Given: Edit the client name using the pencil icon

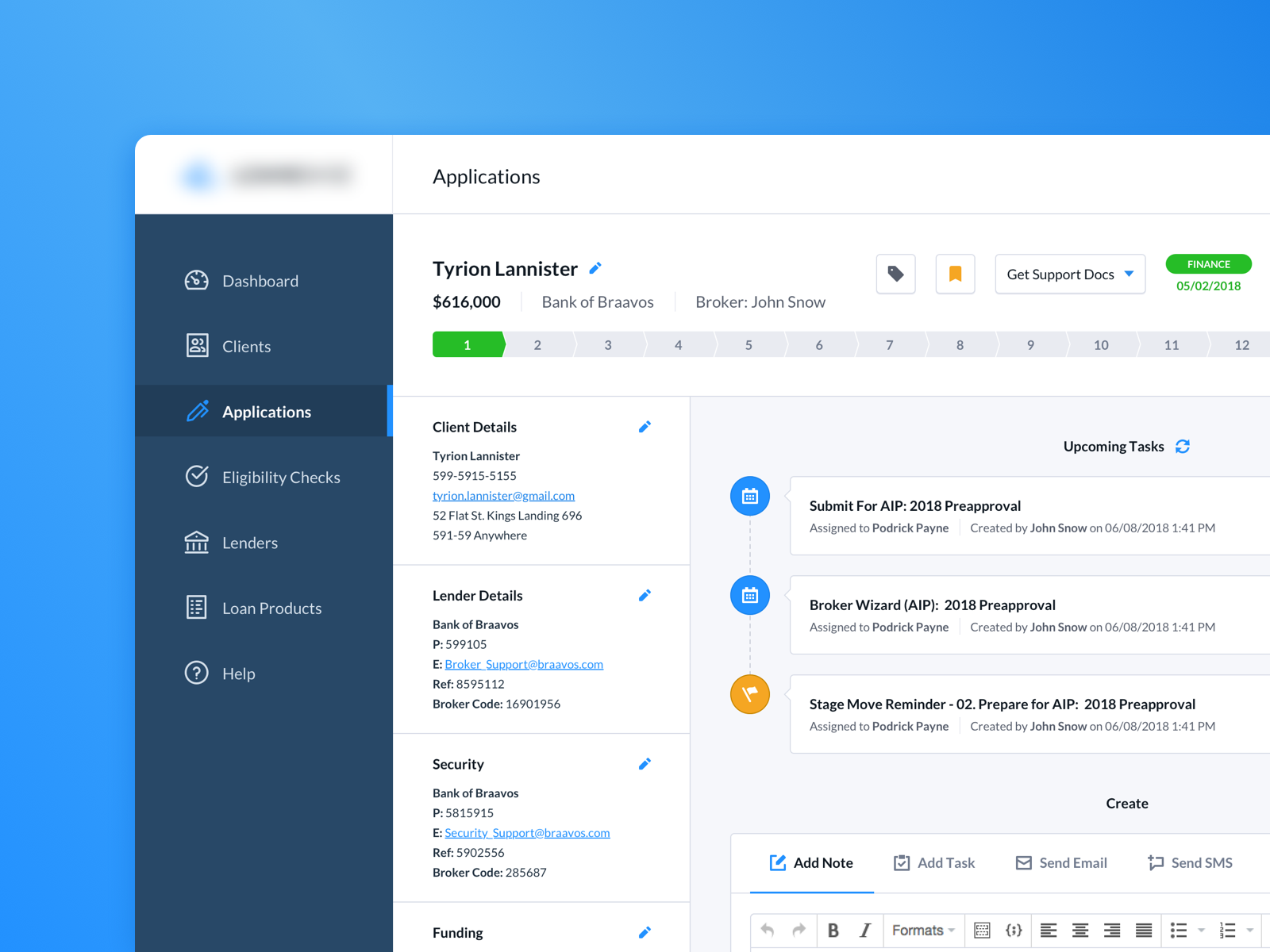Looking at the screenshot, I should tap(595, 268).
